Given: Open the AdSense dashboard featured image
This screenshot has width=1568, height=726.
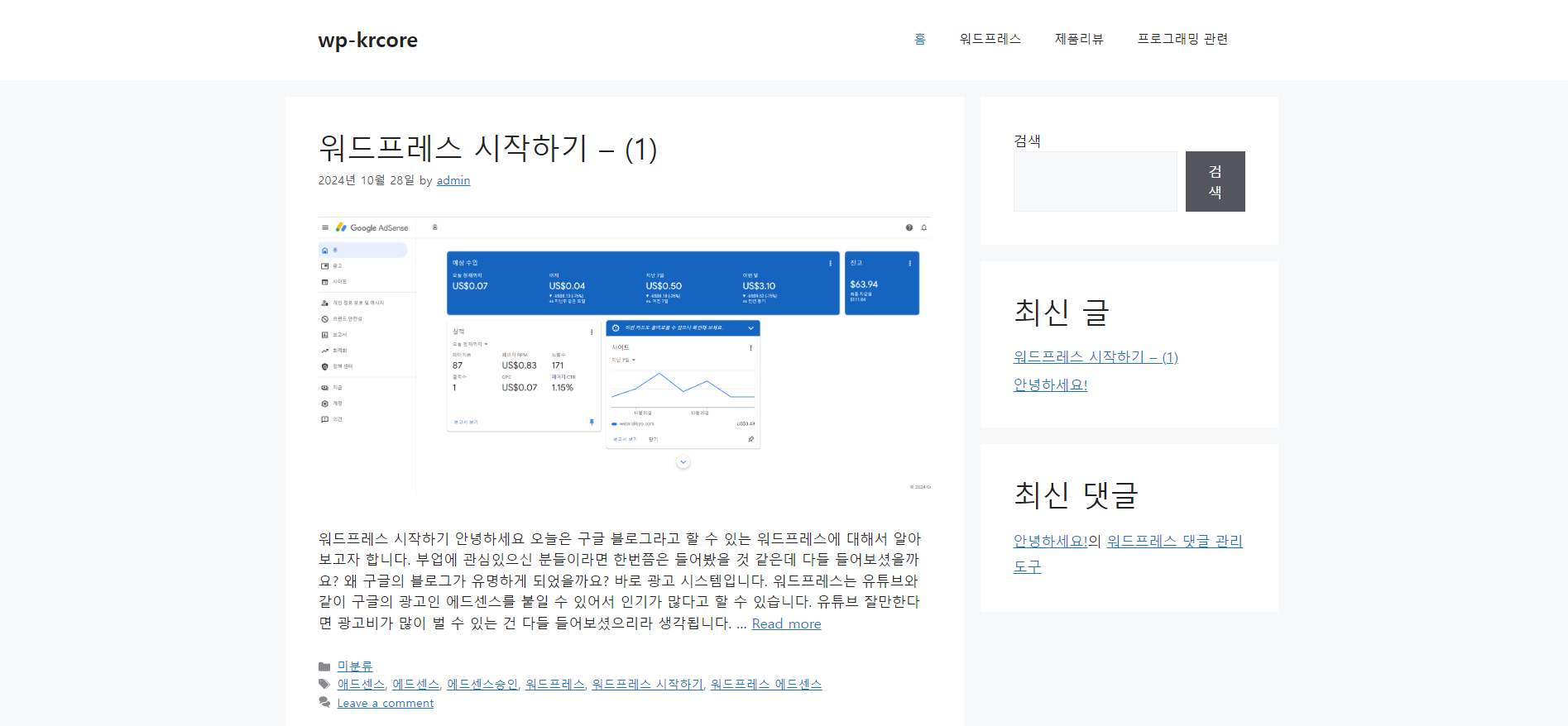Looking at the screenshot, I should pos(625,356).
